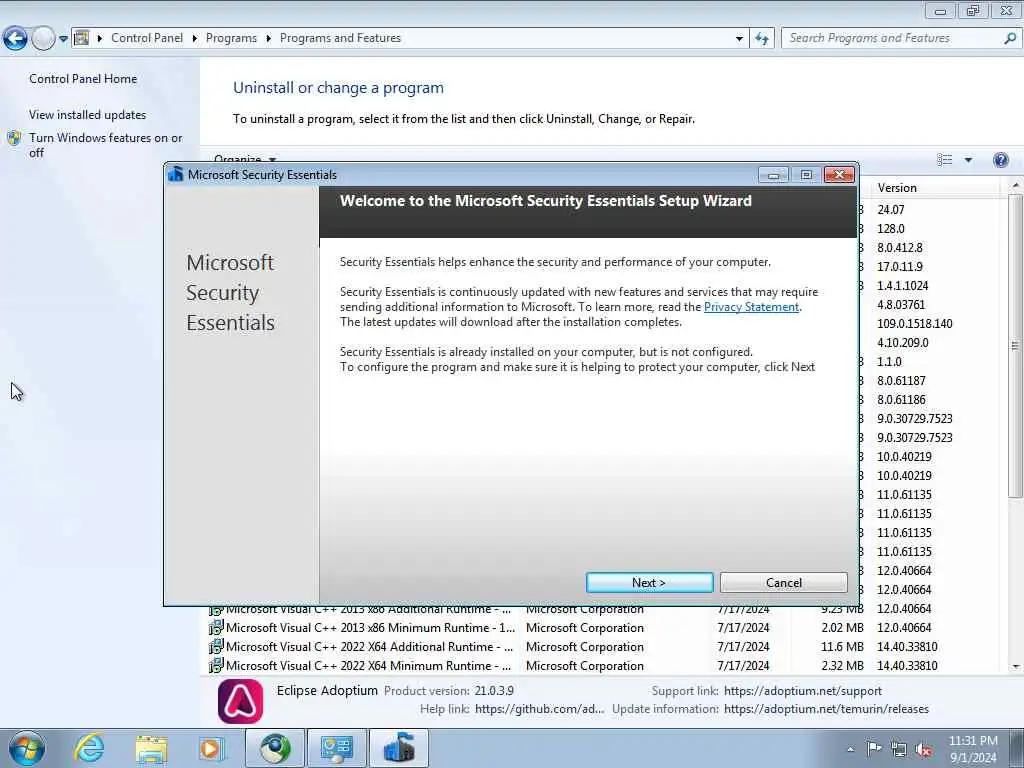Open the Organize menu

(245, 159)
